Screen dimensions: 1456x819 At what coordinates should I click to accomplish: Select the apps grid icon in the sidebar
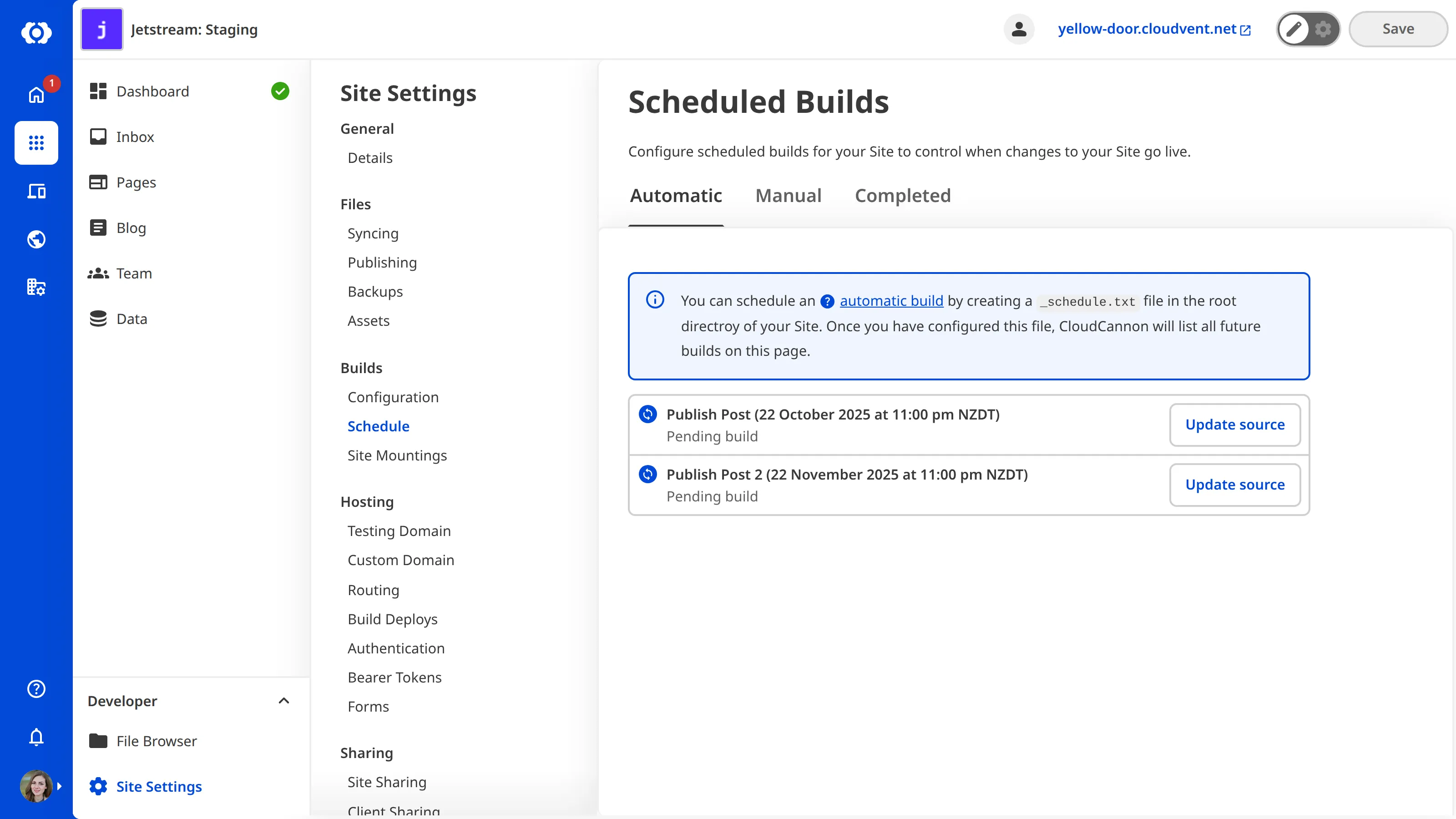pos(36,142)
